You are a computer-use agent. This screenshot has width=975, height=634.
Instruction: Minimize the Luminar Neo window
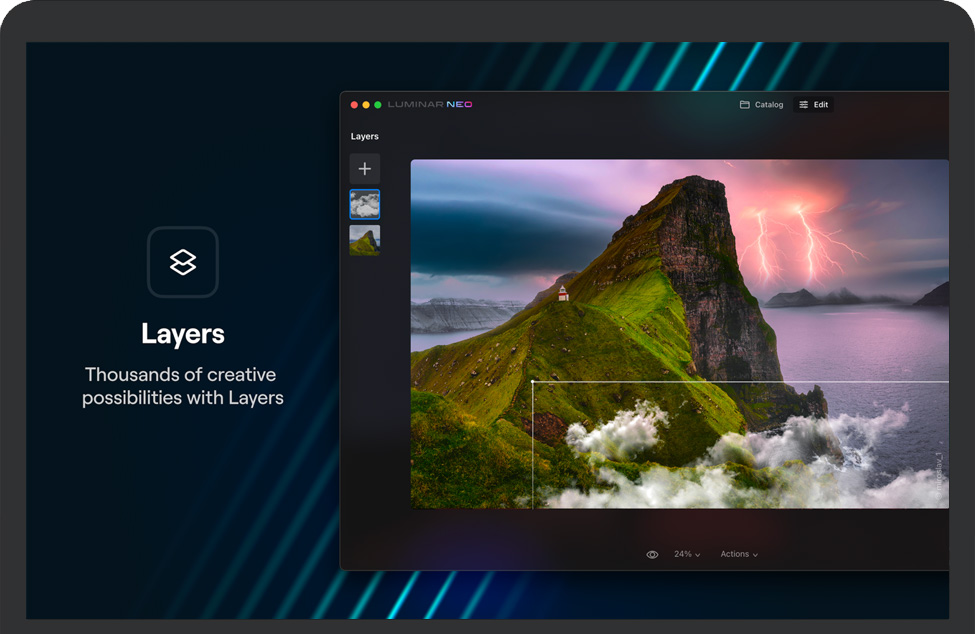click(366, 105)
